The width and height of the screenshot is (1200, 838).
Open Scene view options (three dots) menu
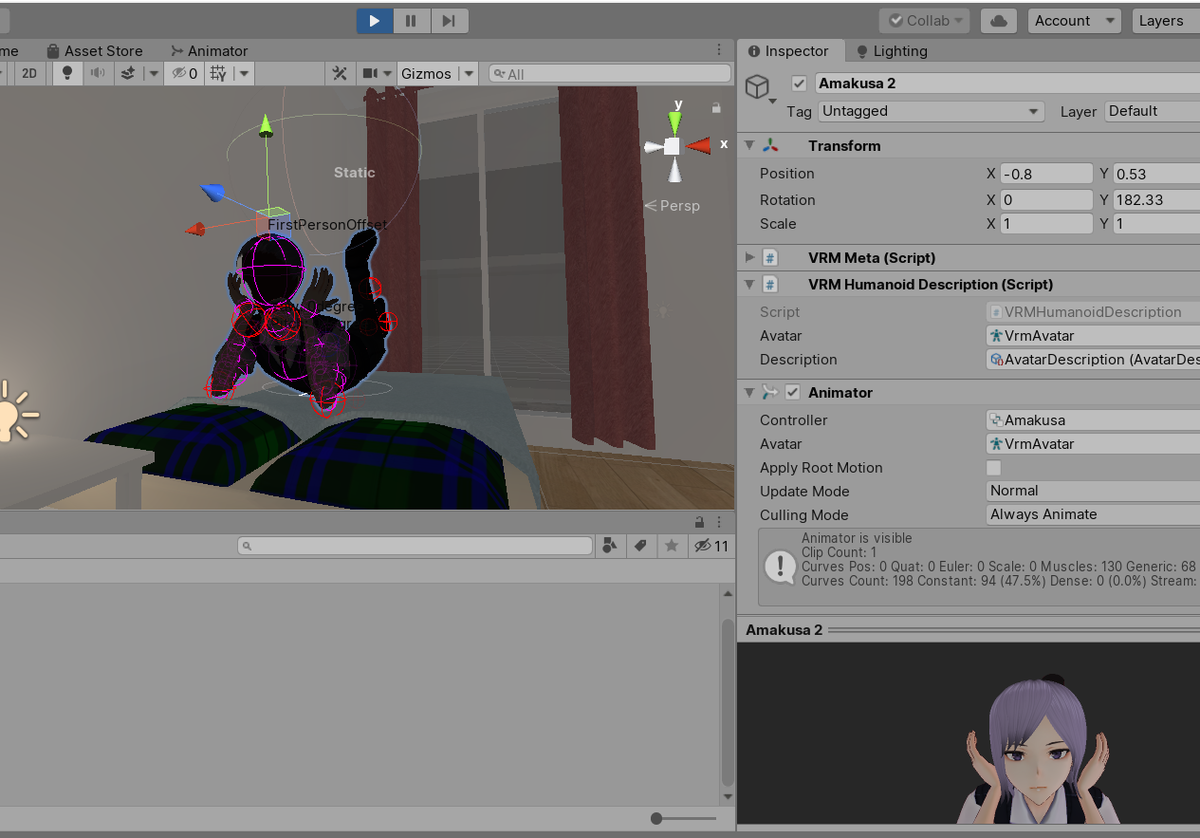719,50
